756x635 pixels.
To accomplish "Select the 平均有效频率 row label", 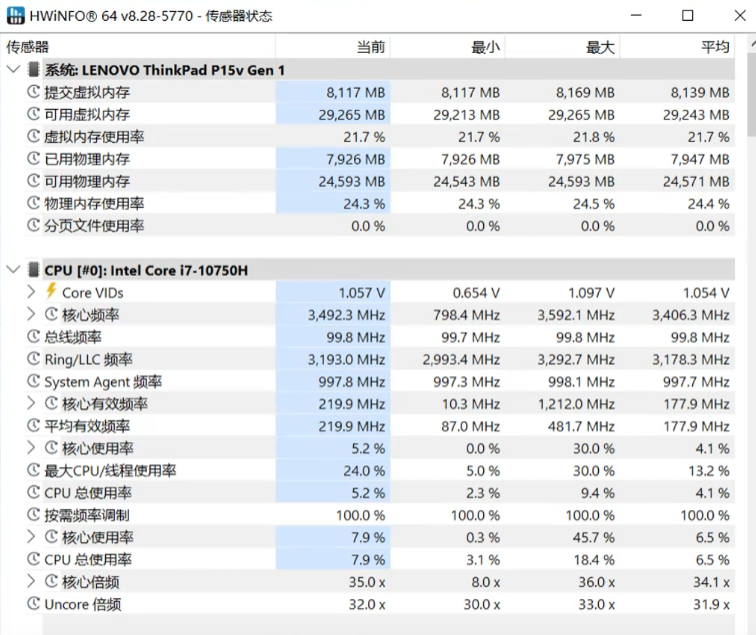I will 87,426.
